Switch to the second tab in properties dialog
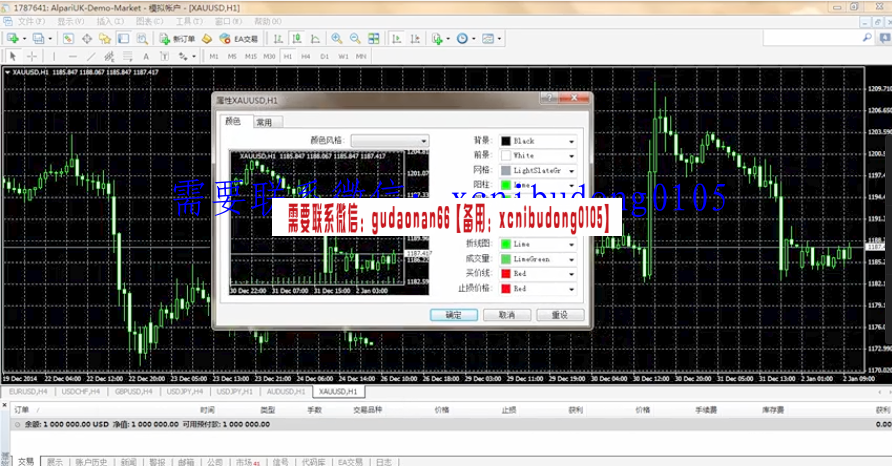The width and height of the screenshot is (892, 466). point(264,122)
